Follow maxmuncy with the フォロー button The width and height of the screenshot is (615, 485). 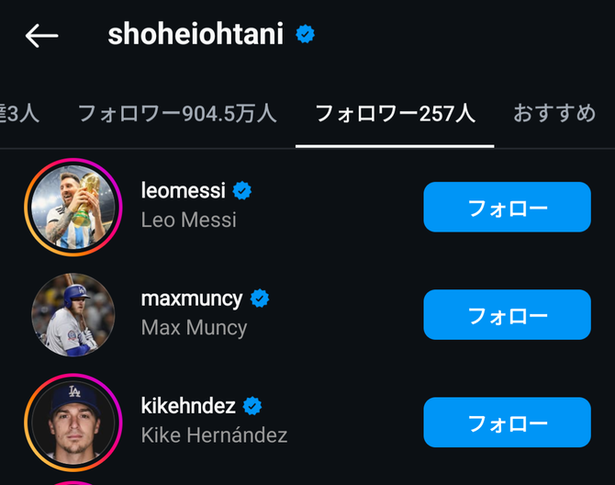(x=507, y=315)
